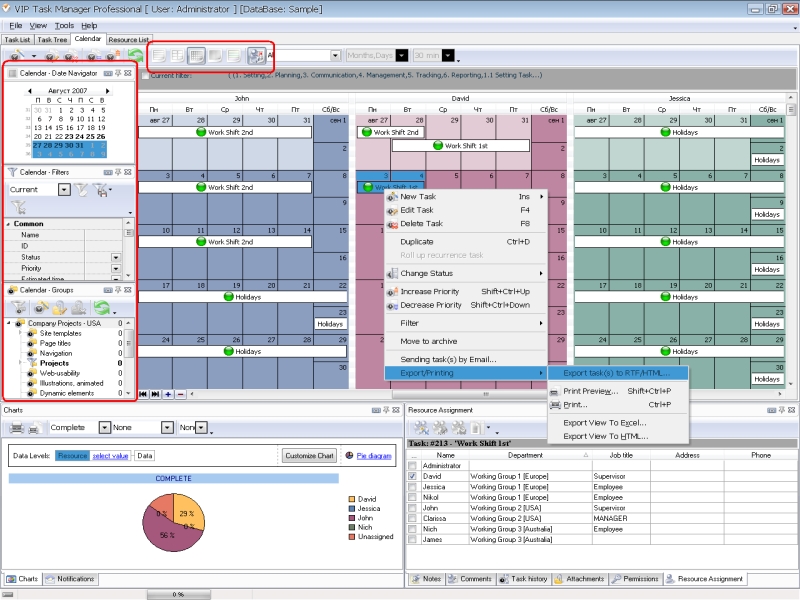The image size is (800, 600).
Task: Click the save filter funnel icon
Action: click(x=101, y=190)
